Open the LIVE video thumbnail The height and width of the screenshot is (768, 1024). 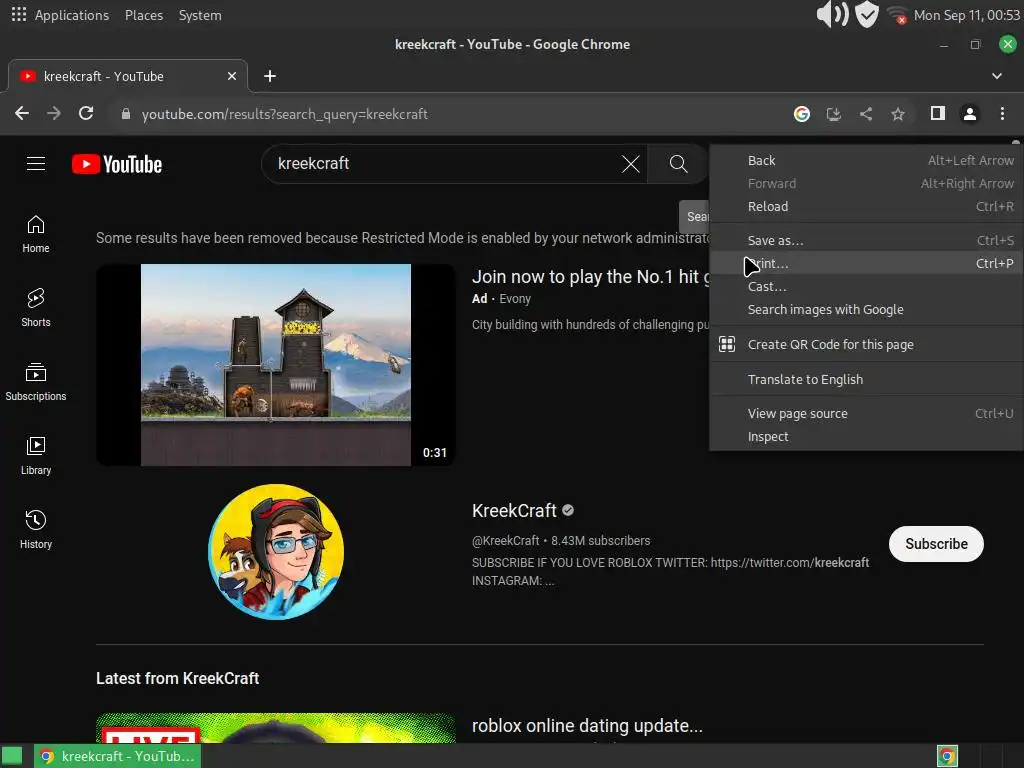(276, 728)
